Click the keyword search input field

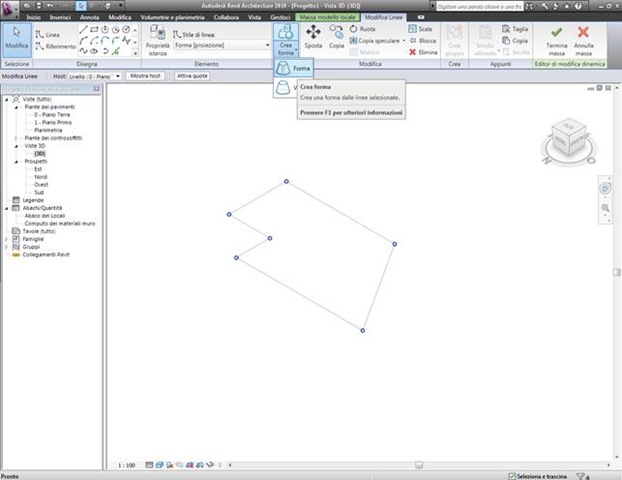coord(479,6)
